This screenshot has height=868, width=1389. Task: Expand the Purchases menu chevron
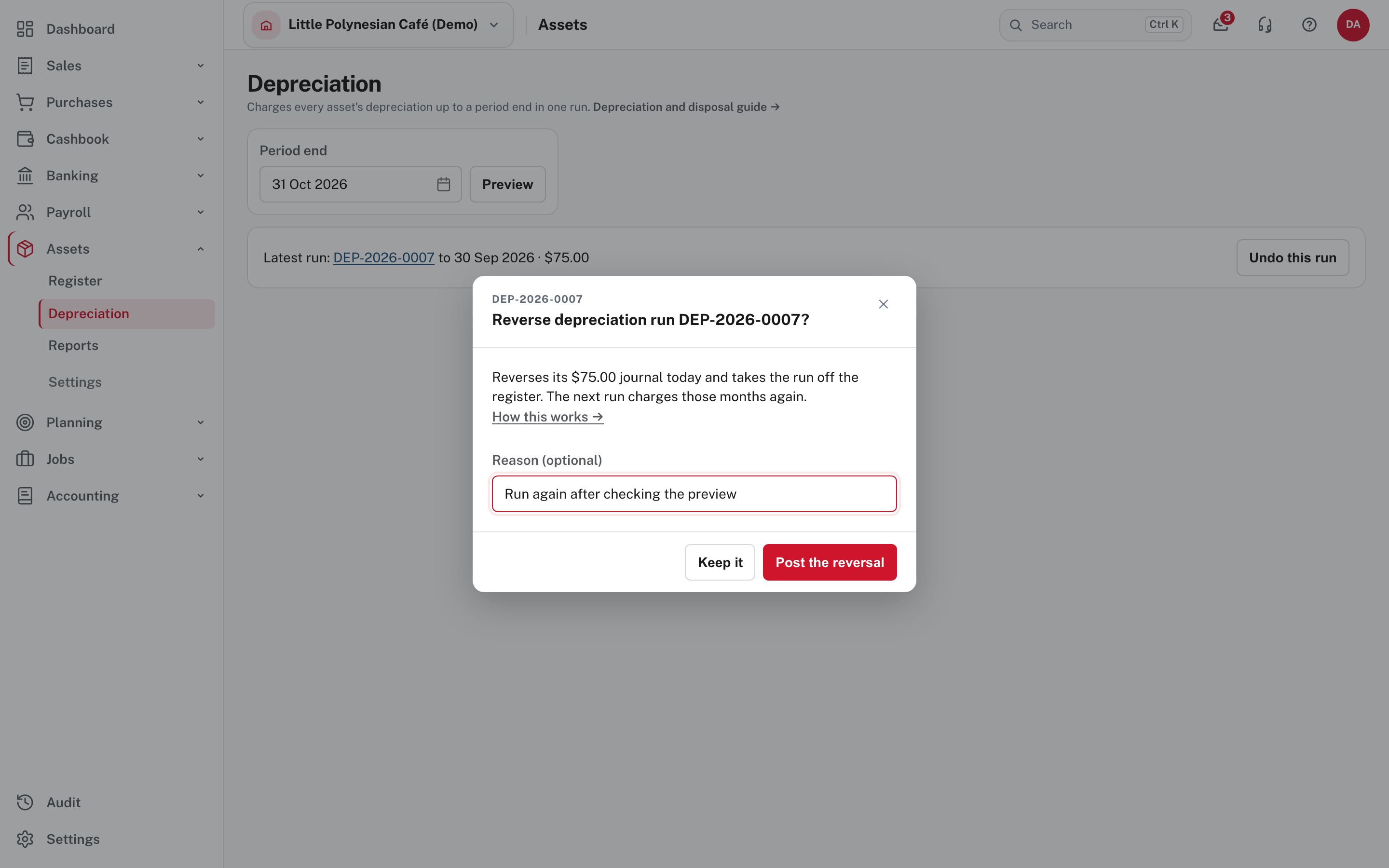point(200,102)
